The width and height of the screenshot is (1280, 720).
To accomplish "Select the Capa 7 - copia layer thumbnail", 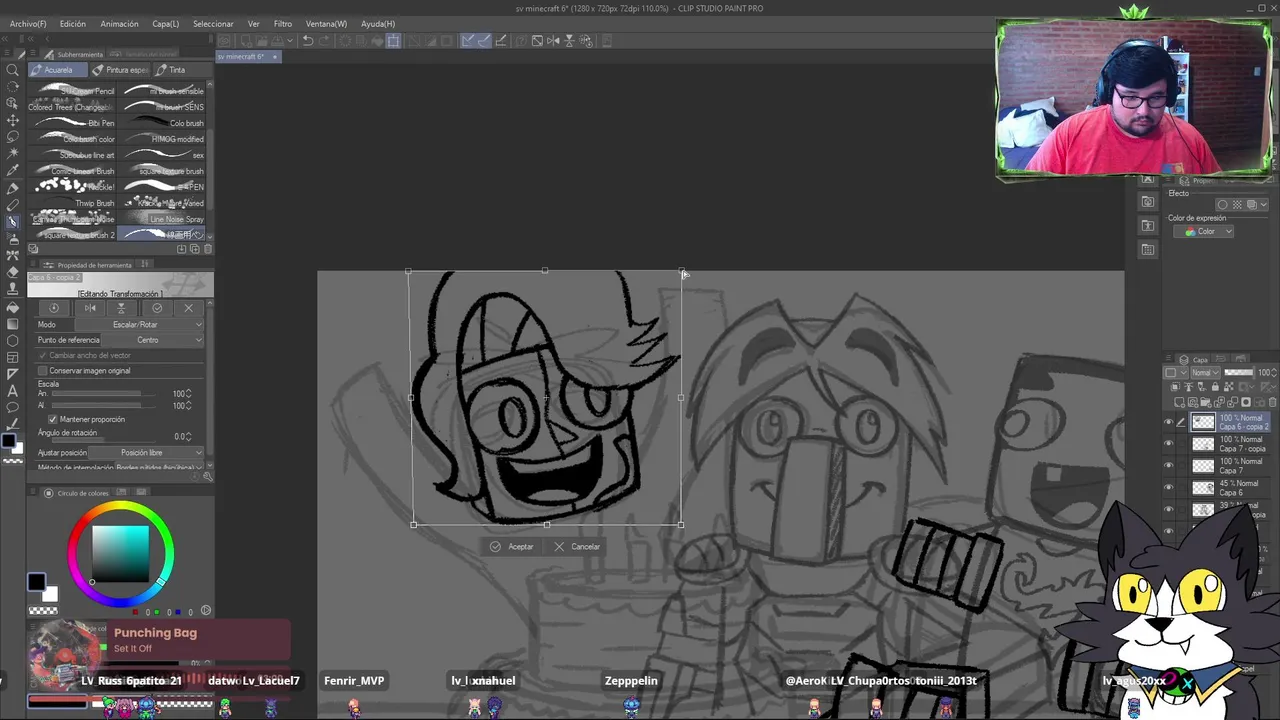I will tap(1203, 444).
